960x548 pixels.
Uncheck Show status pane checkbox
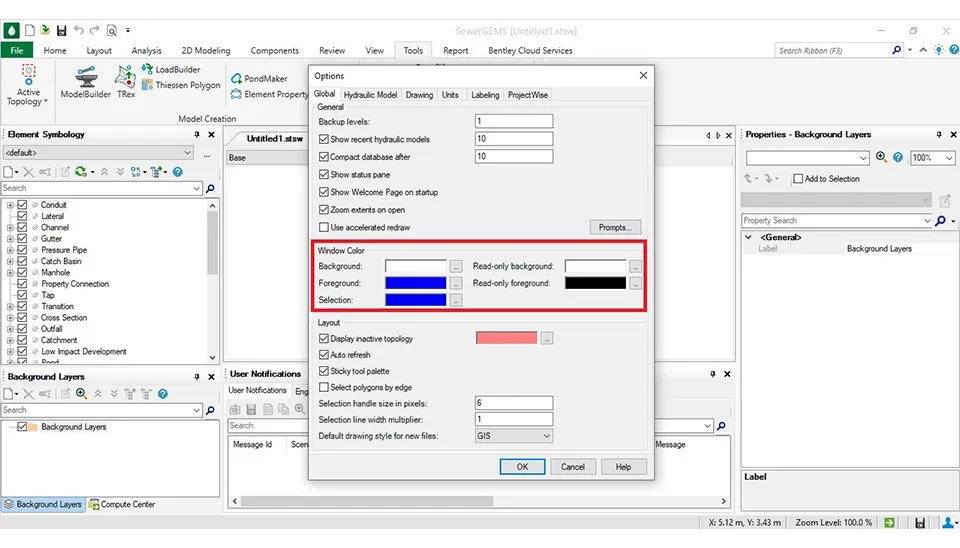pos(324,175)
